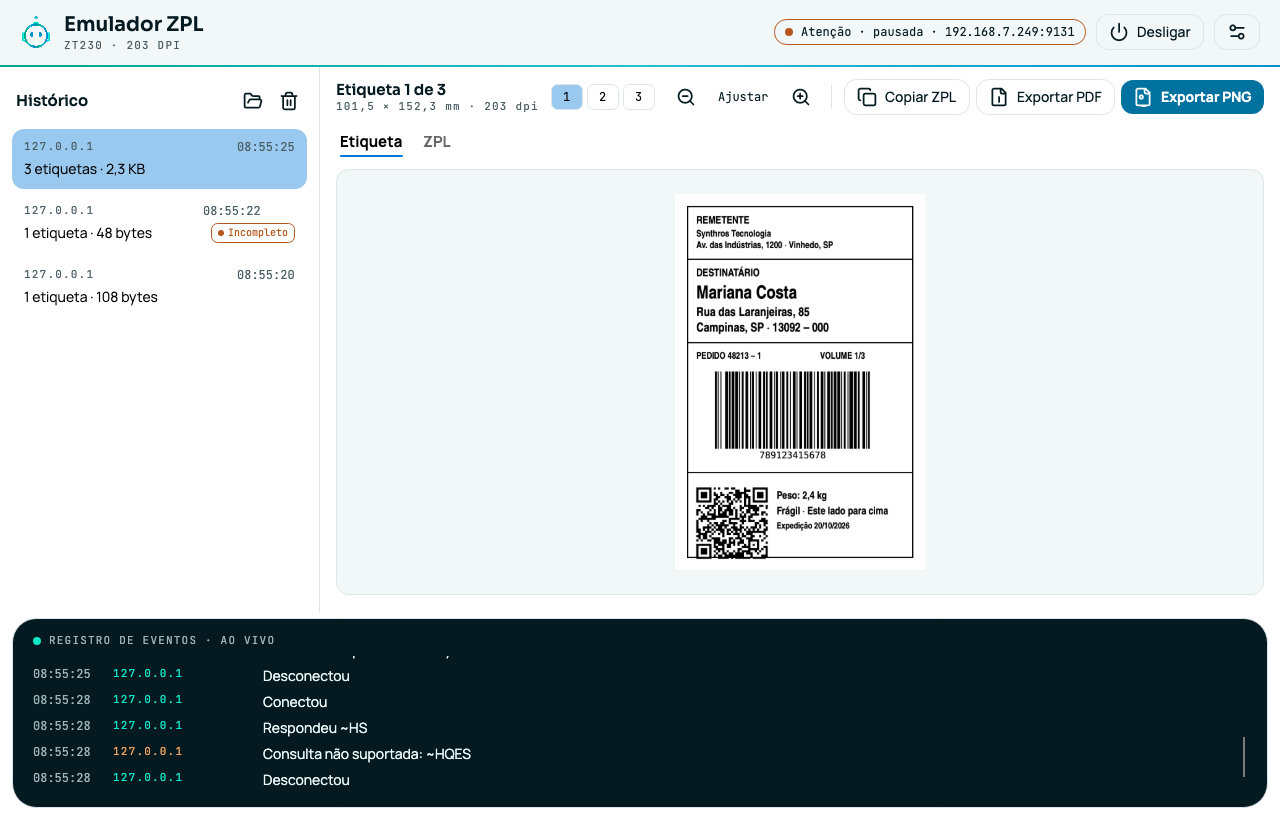Export the label as PDF
Viewport: 1280px width, 820px height.
click(x=1045, y=97)
